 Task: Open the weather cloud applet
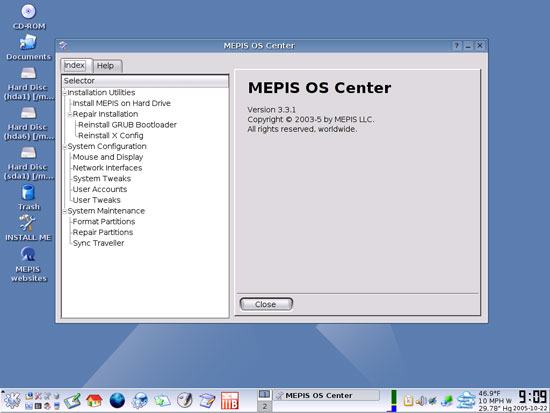pyautogui.click(x=466, y=401)
